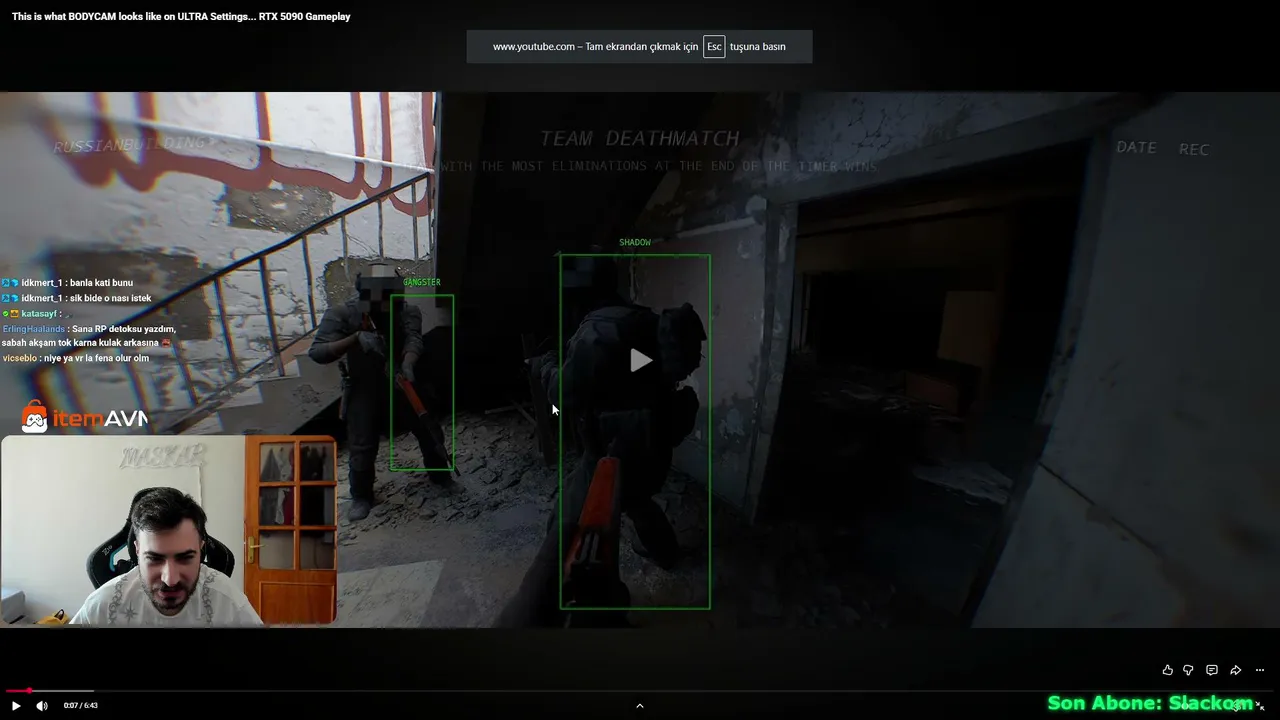Click chat username ErlingHaalands

[x=34, y=329]
